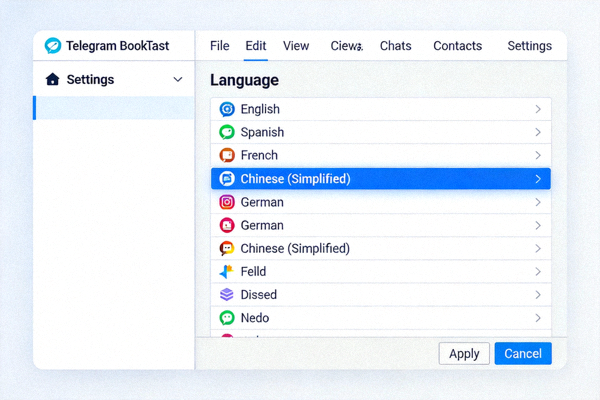This screenshot has width=600, height=400.
Task: Open the Edit menu
Action: pos(256,46)
